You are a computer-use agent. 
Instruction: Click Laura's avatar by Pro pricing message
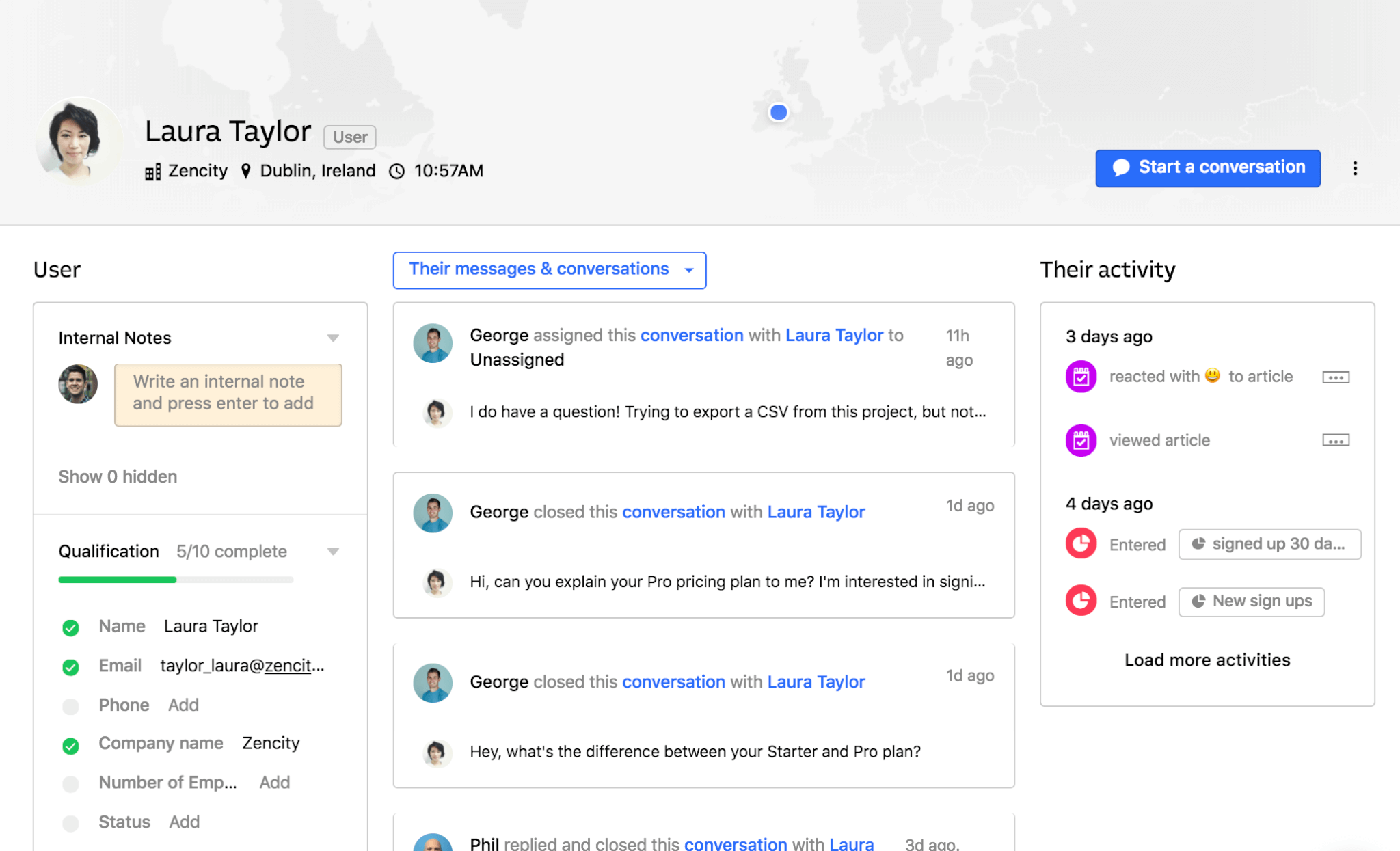coord(435,582)
